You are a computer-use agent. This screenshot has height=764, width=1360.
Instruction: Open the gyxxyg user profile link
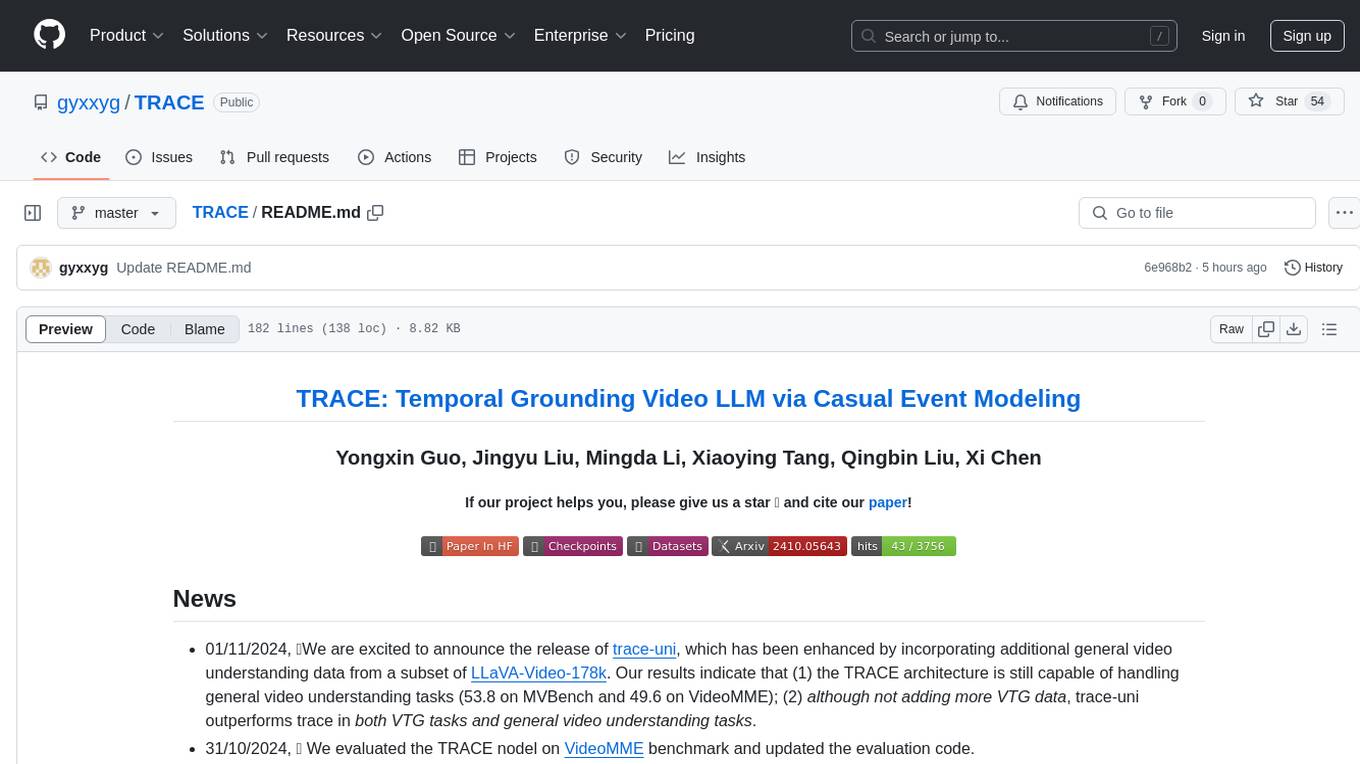click(x=89, y=102)
